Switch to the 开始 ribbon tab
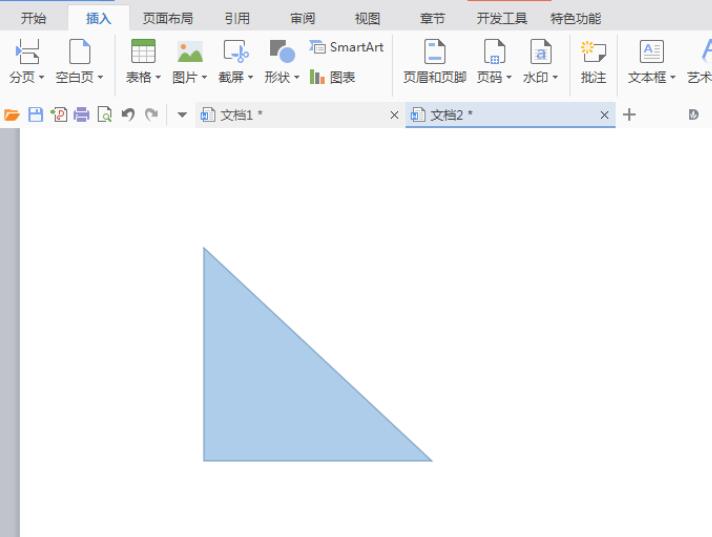The width and height of the screenshot is (712, 537). coord(33,19)
